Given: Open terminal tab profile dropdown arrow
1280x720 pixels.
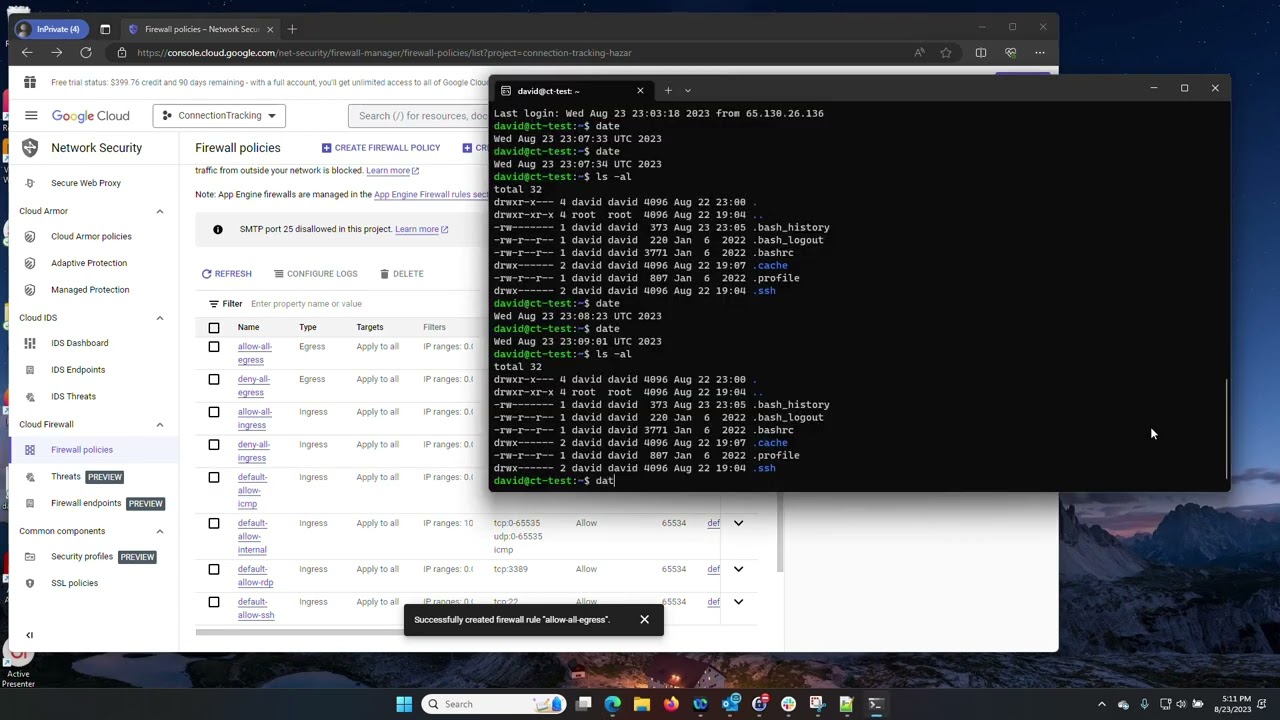Looking at the screenshot, I should click(x=687, y=91).
